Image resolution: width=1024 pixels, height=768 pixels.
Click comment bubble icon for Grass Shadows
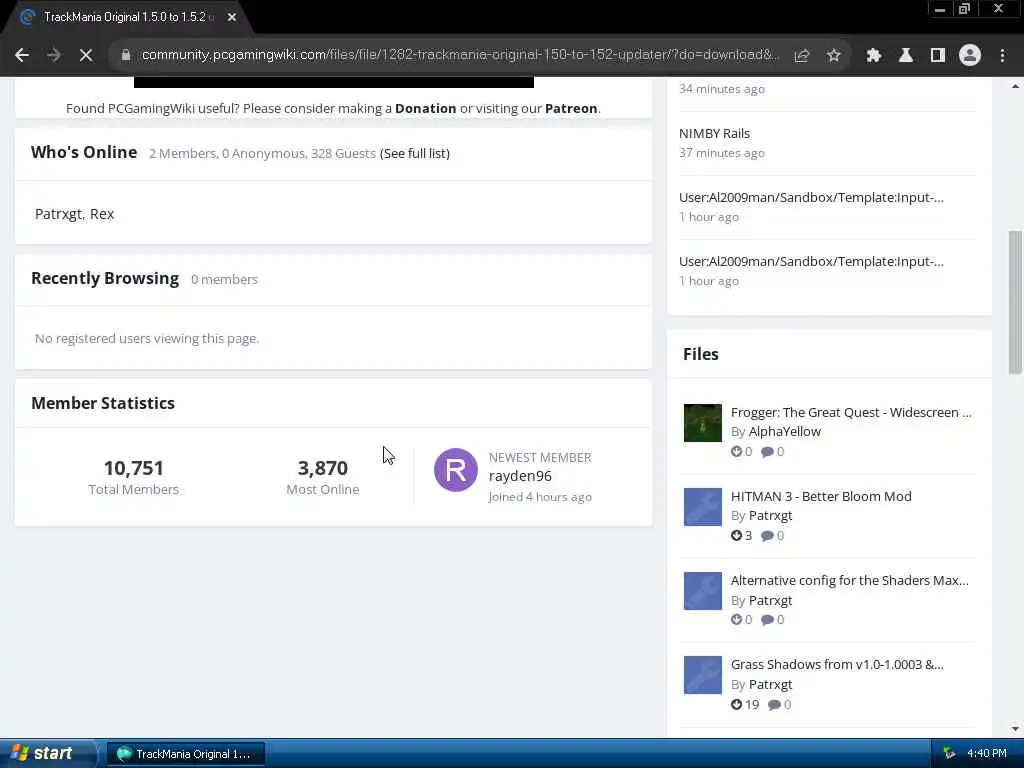(774, 704)
